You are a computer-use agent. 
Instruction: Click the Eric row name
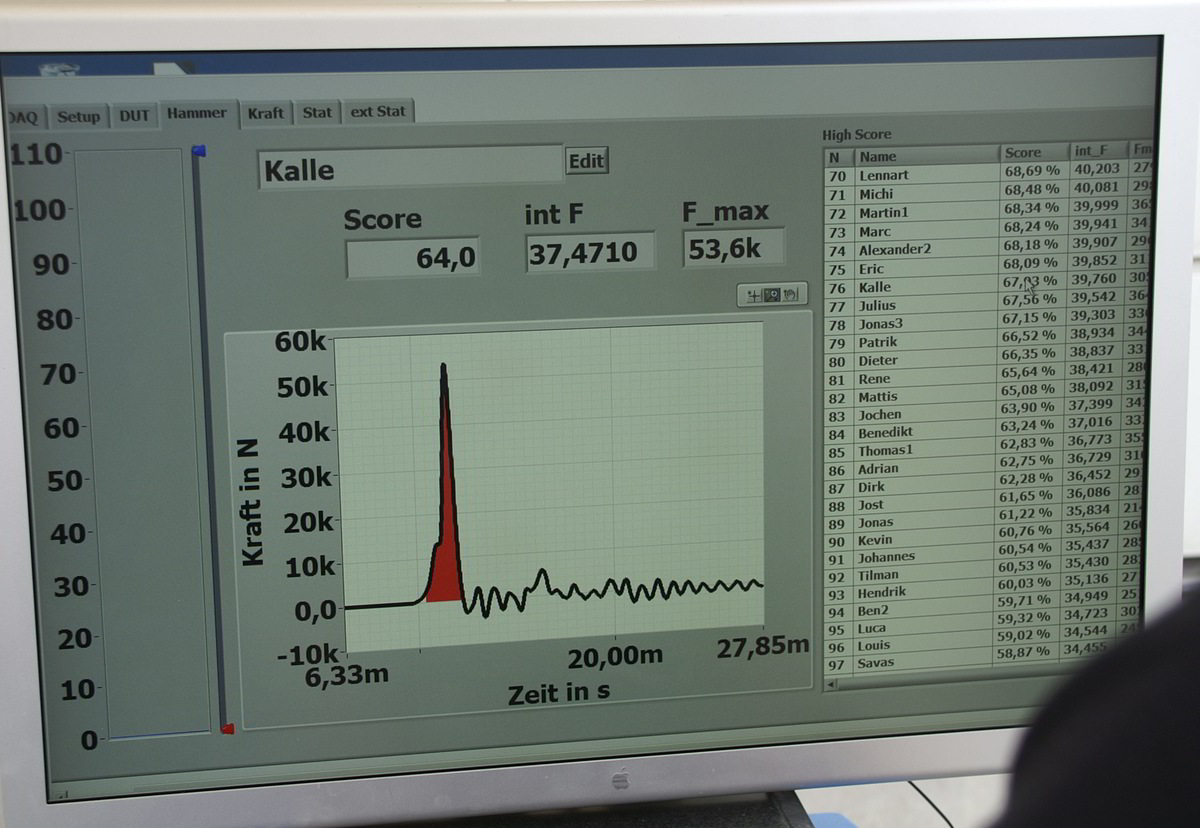coord(871,269)
